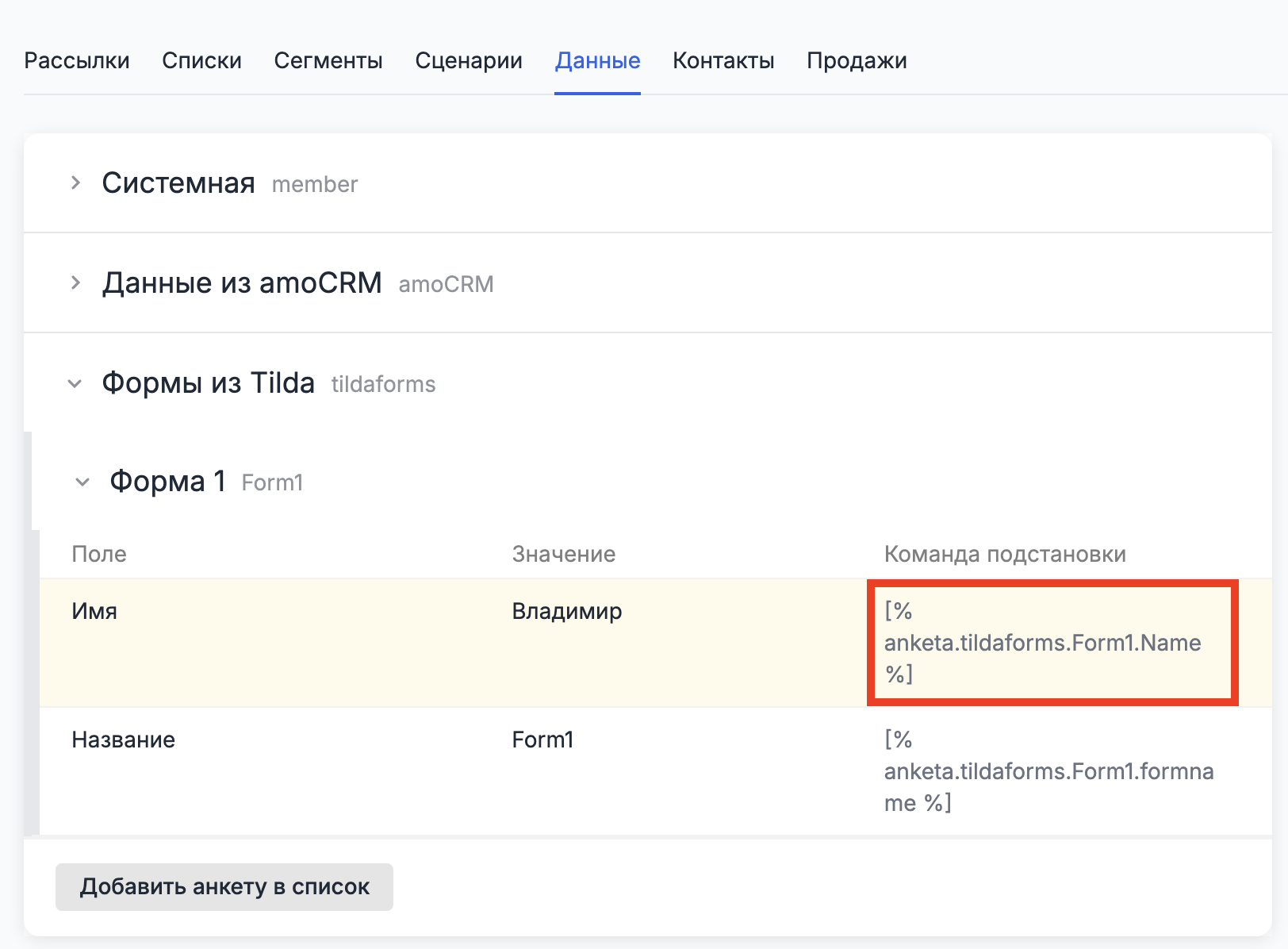Viewport: 1288px width, 949px height.
Task: Click the Имя field cell
Action: [x=94, y=612]
